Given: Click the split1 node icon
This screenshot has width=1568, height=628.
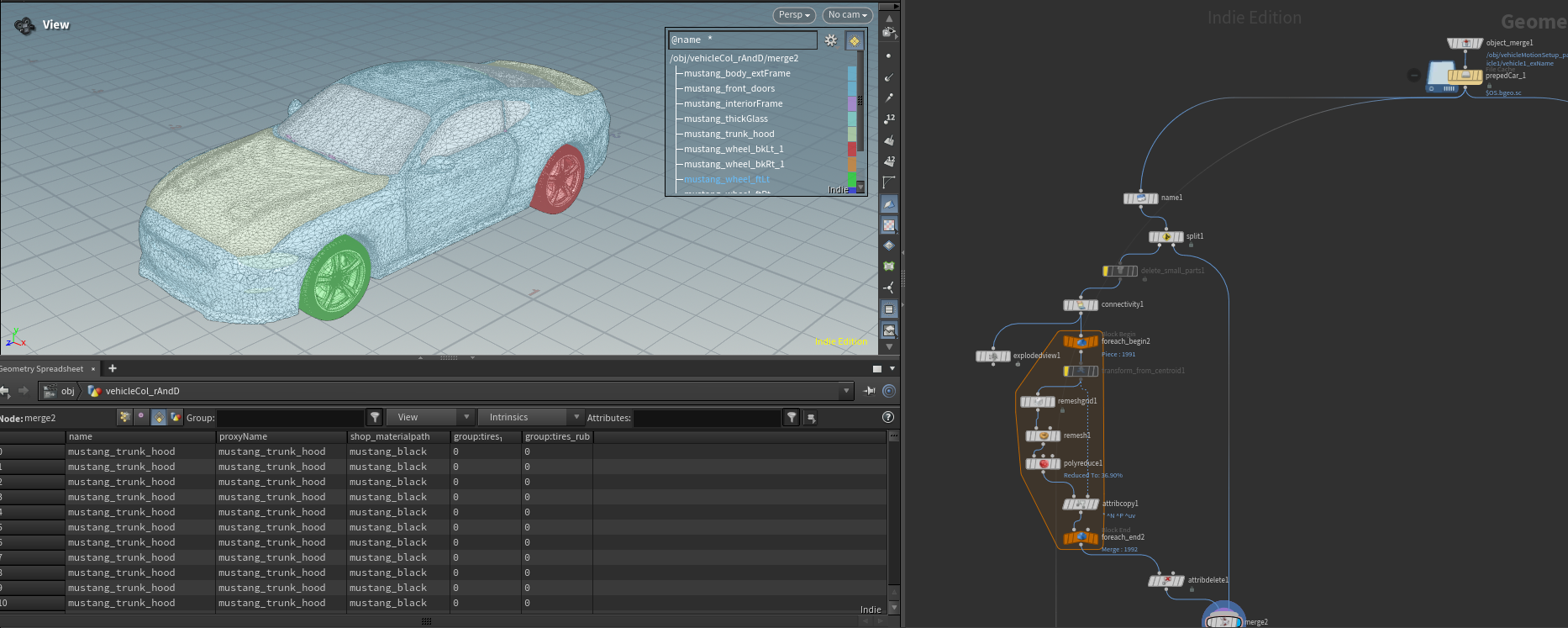Looking at the screenshot, I should [x=1165, y=237].
